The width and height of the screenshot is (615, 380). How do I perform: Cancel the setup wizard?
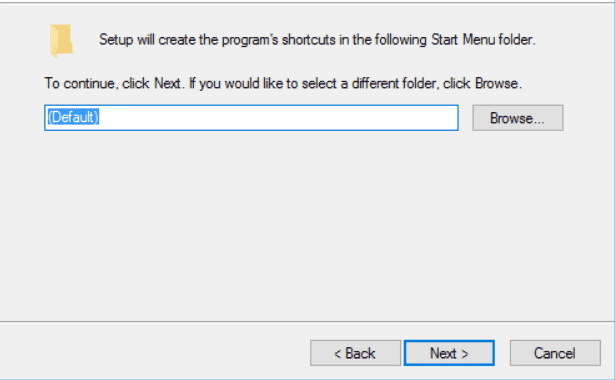point(555,353)
